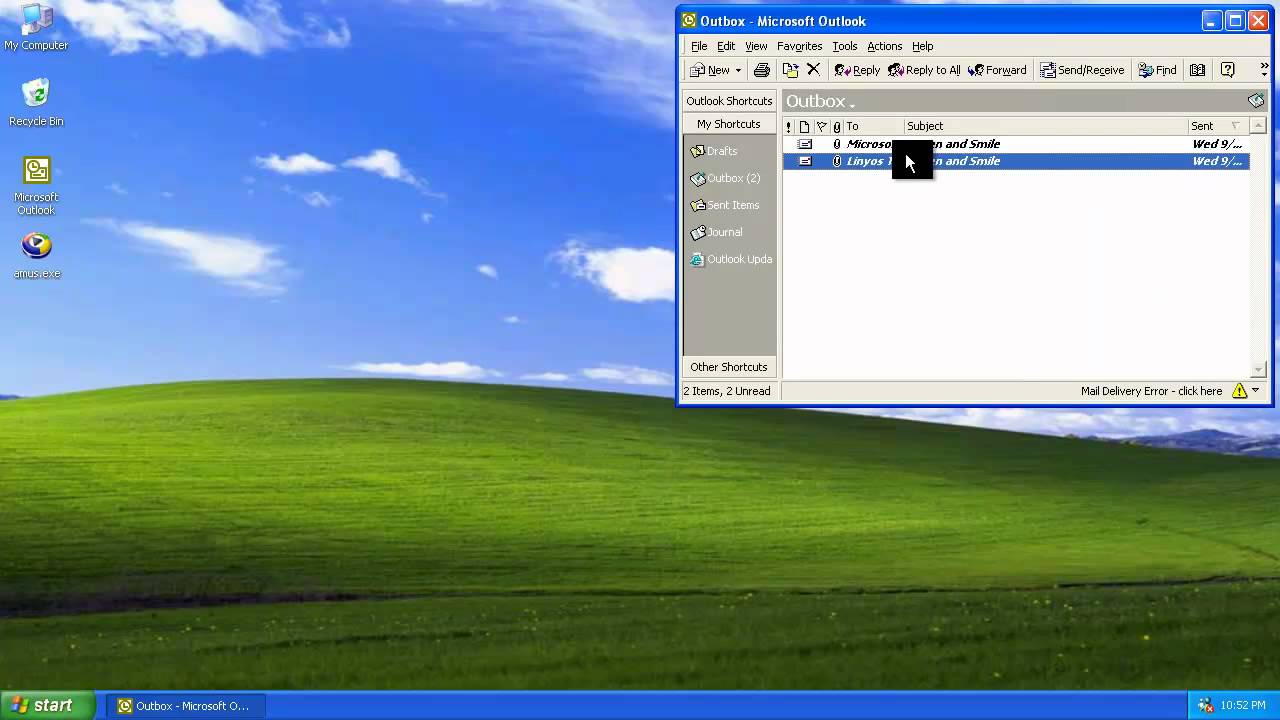Expand the toolbar overflow chevron

tap(1264, 70)
